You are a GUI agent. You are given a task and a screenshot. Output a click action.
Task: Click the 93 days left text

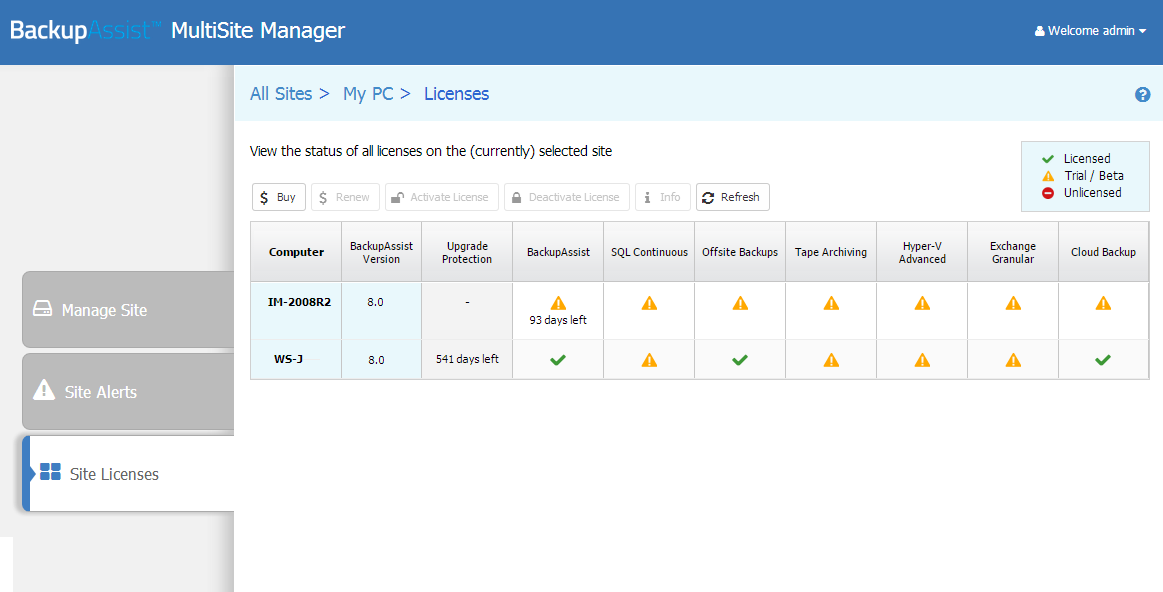coord(559,320)
